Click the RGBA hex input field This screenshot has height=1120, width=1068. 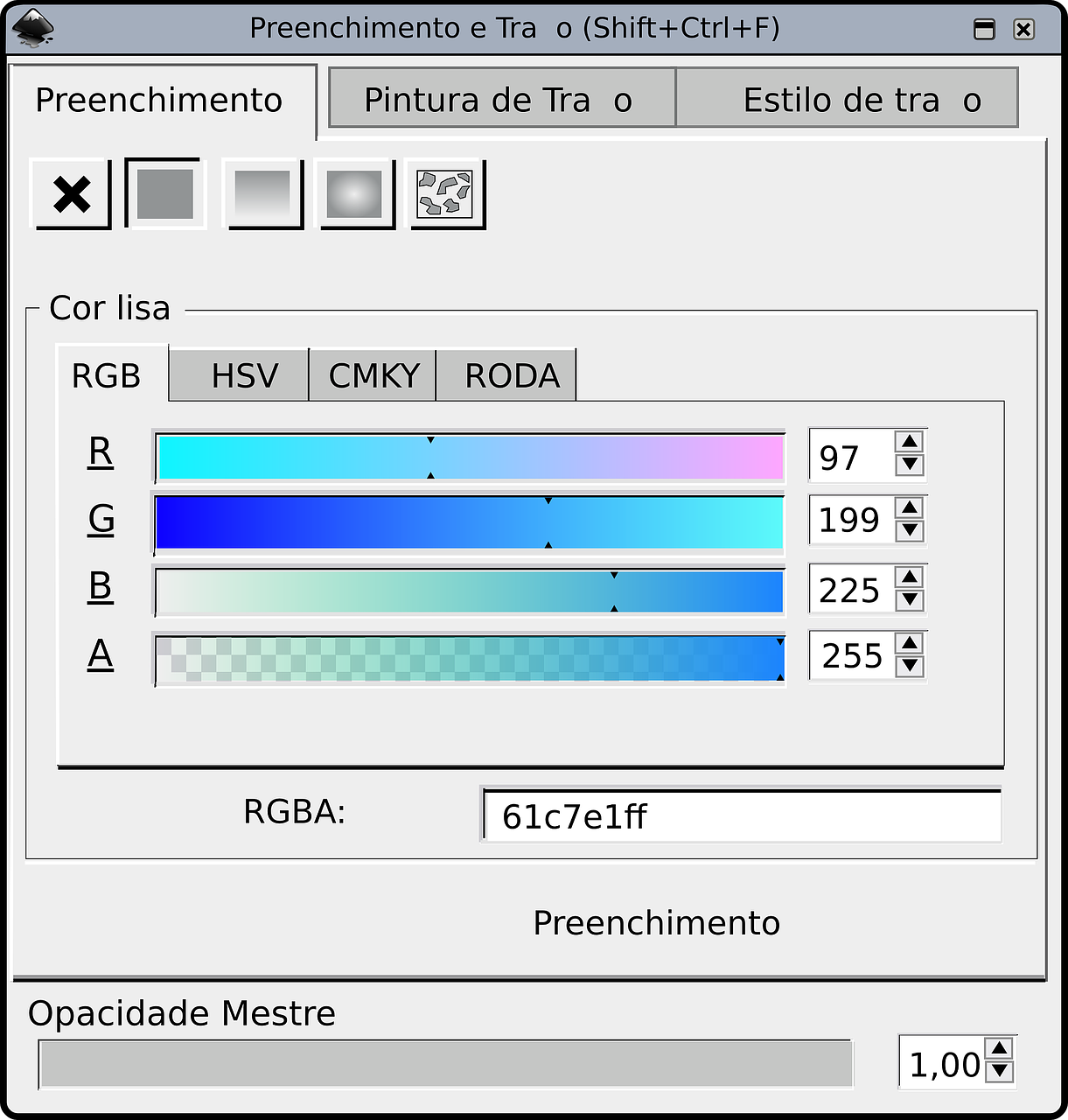(741, 816)
